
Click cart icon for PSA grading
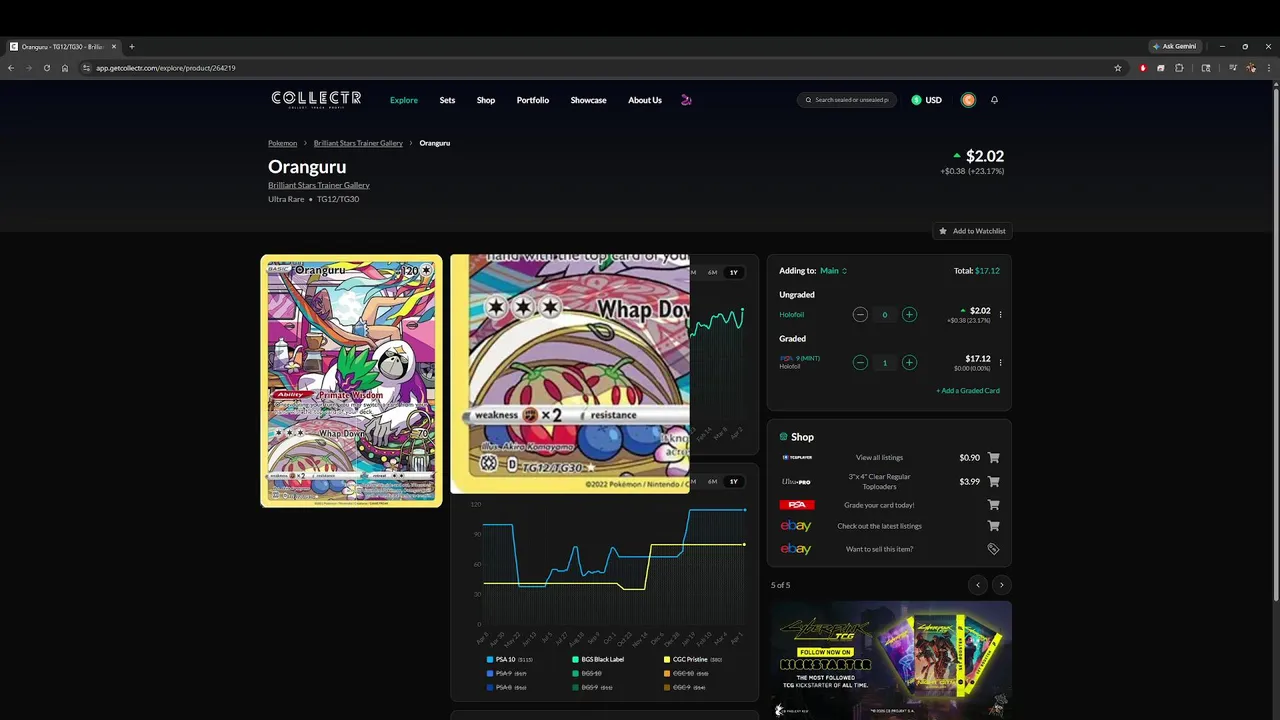click(993, 505)
